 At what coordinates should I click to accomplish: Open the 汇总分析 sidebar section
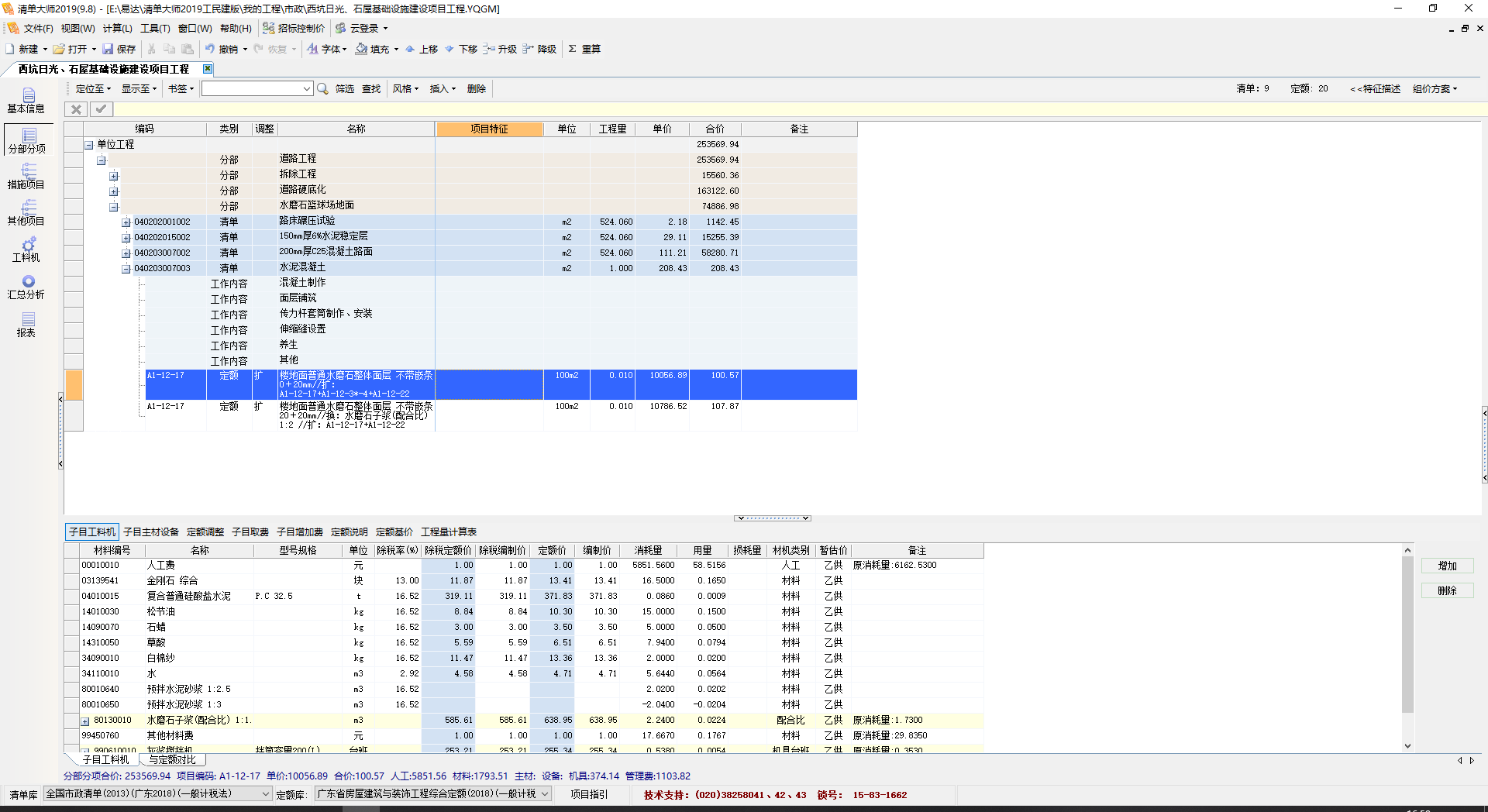pyautogui.click(x=26, y=287)
